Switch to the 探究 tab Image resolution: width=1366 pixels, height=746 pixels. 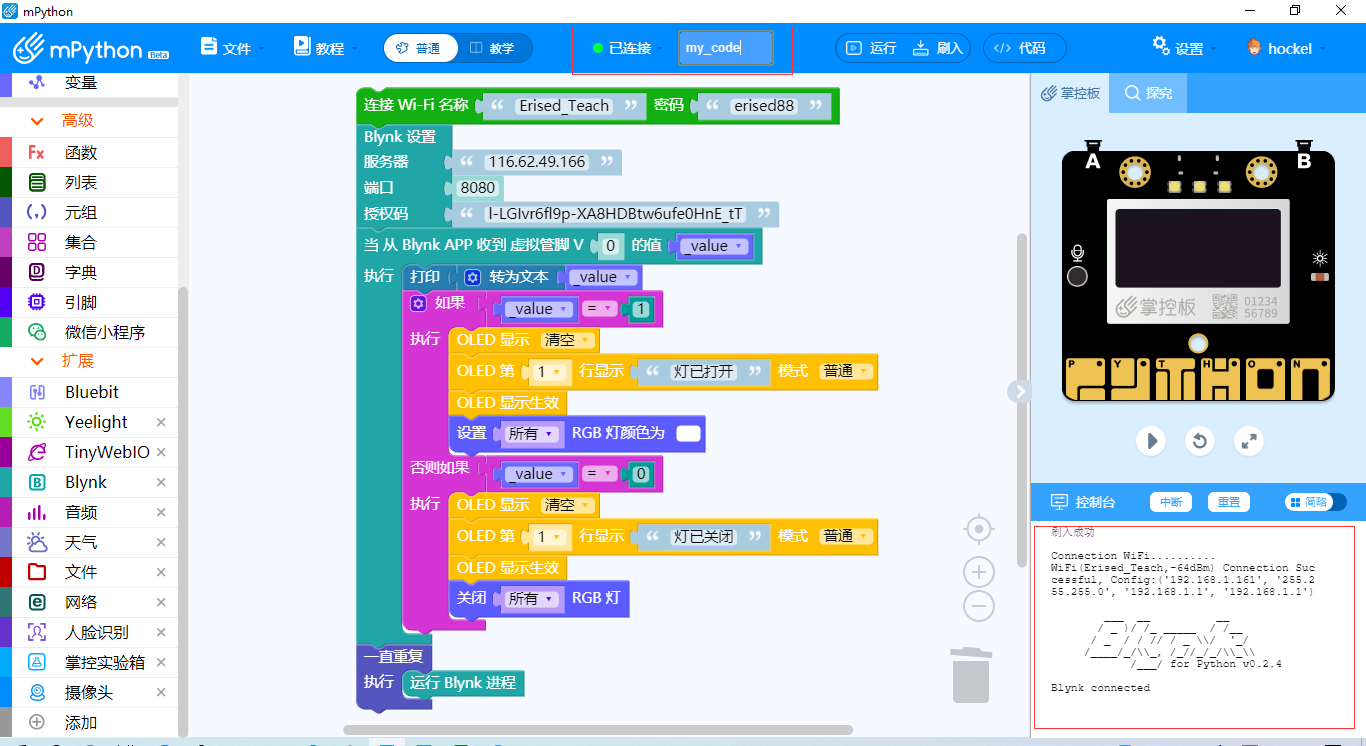[1148, 93]
